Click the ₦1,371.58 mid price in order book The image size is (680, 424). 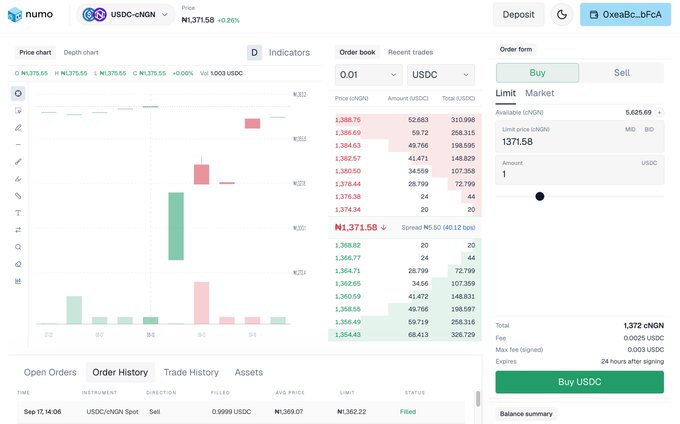(x=356, y=227)
